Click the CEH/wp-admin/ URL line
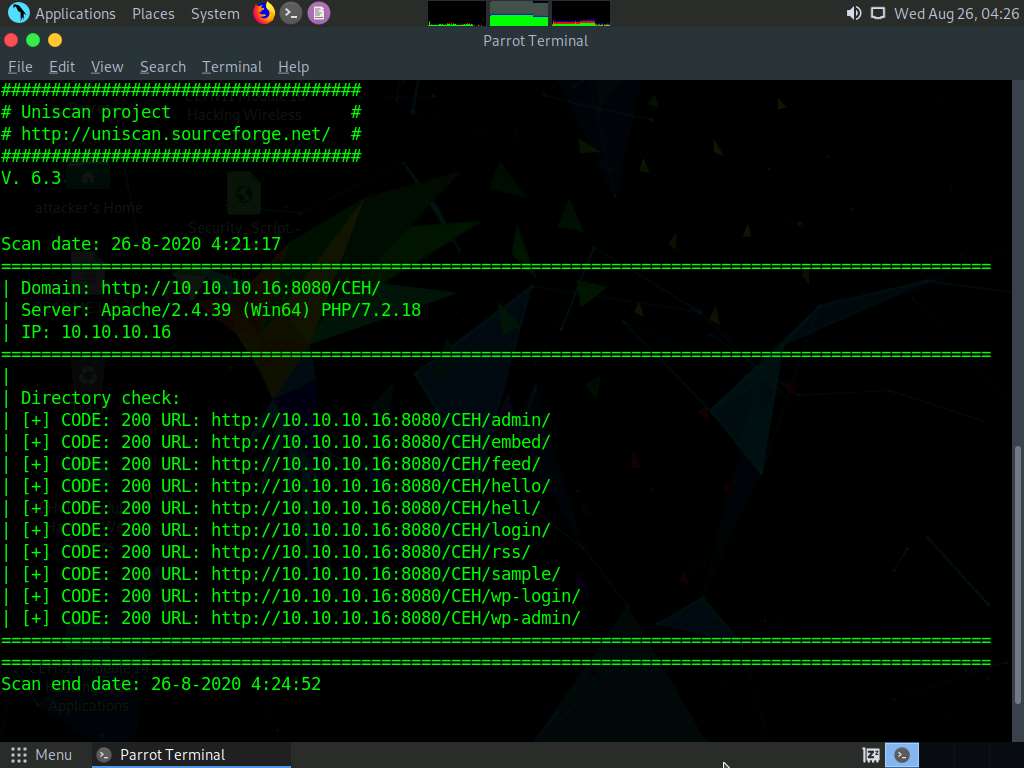The height and width of the screenshot is (768, 1024). click(x=396, y=618)
